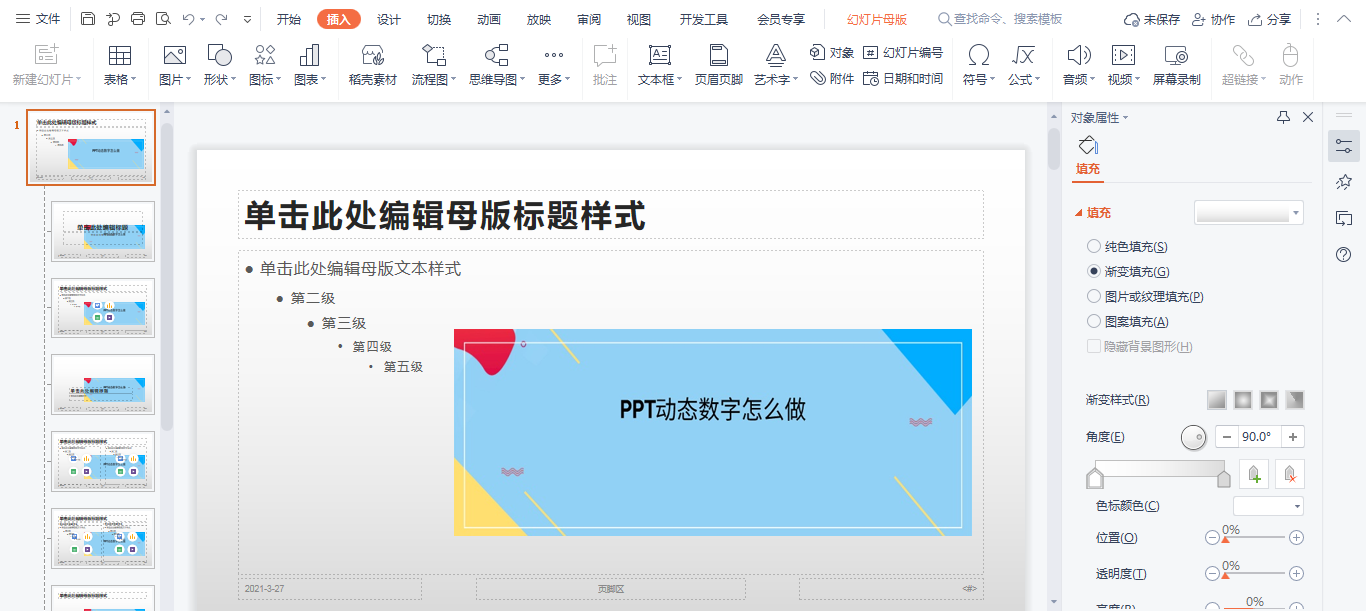Open the 审阅 review tab
Viewport: 1366px width, 611px height.
pyautogui.click(x=589, y=19)
